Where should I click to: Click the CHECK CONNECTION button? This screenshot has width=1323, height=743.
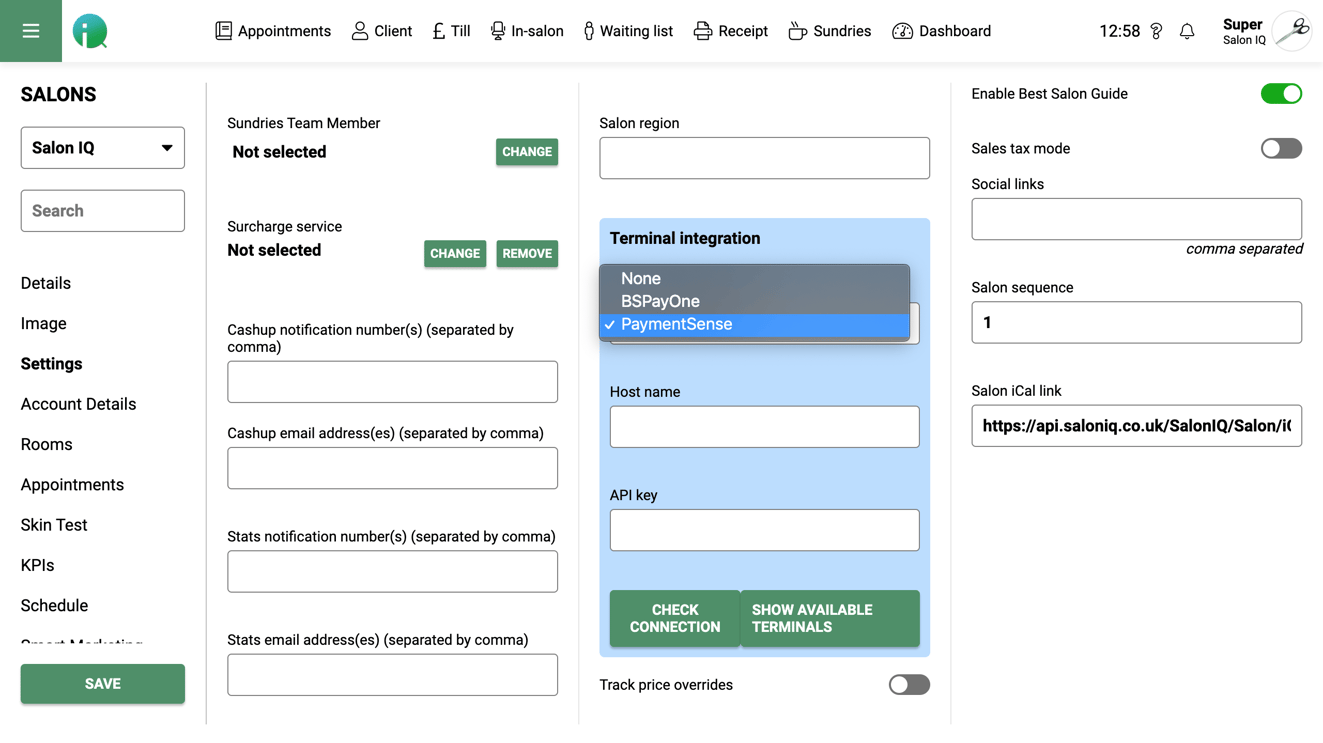pos(674,618)
